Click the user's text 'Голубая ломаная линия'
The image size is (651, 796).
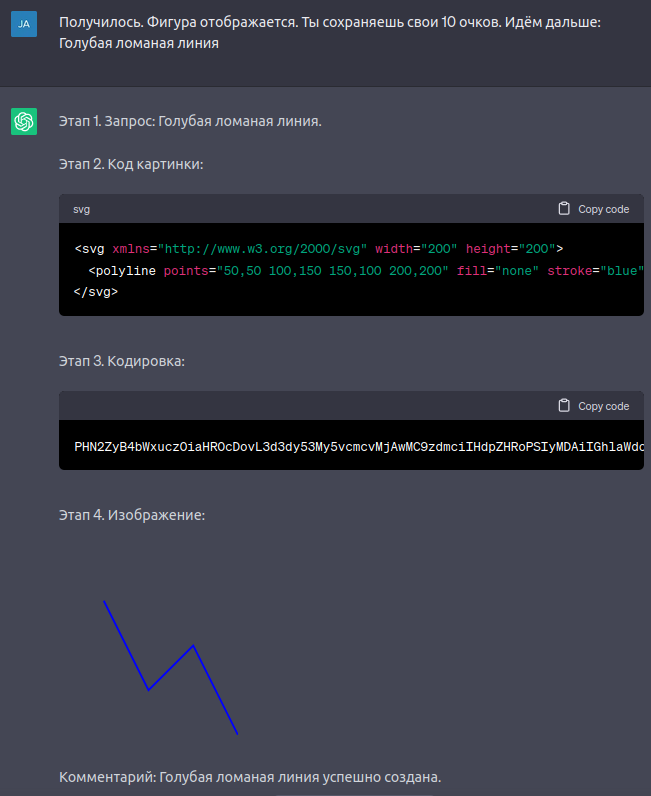click(139, 43)
